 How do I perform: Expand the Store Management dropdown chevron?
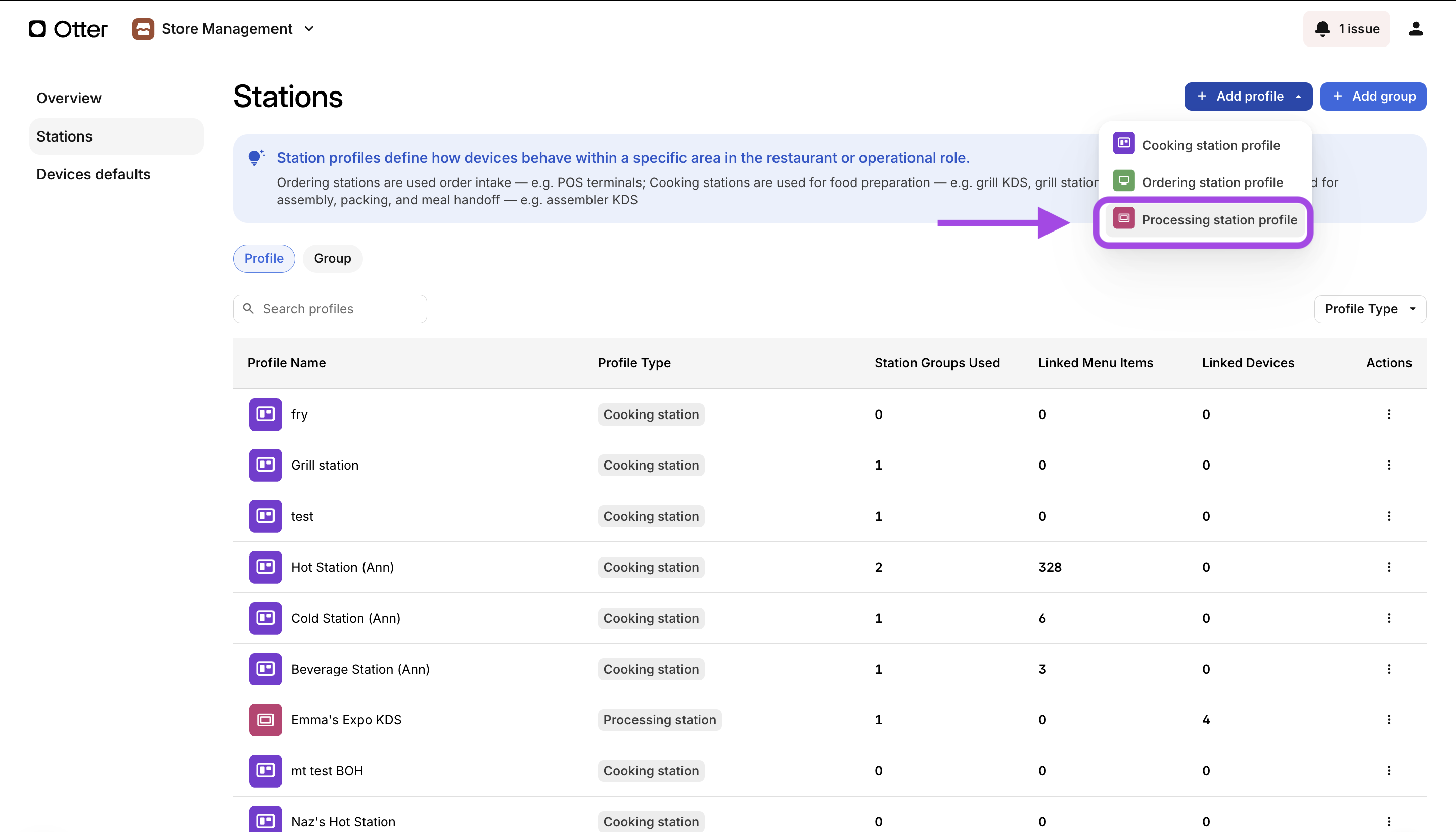point(309,29)
